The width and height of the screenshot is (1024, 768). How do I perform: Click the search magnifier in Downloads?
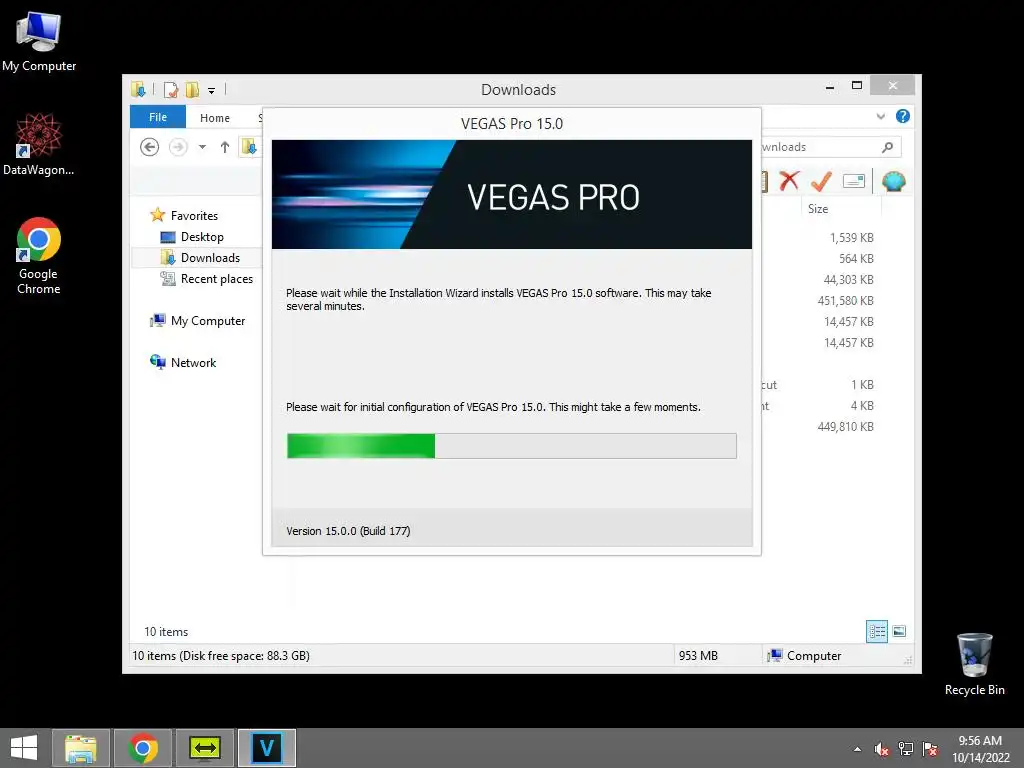888,147
